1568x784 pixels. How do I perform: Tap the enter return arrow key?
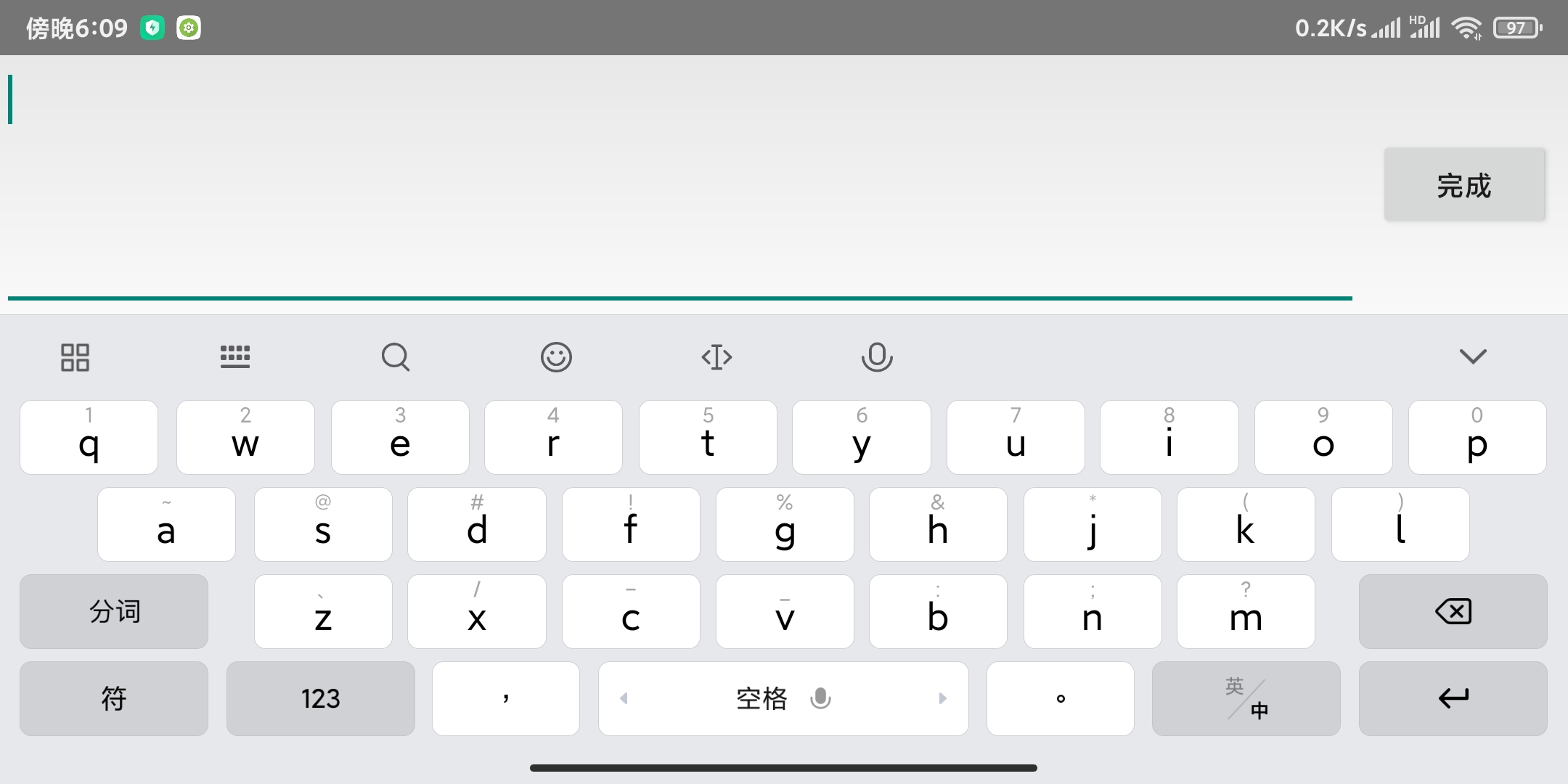pos(1453,698)
